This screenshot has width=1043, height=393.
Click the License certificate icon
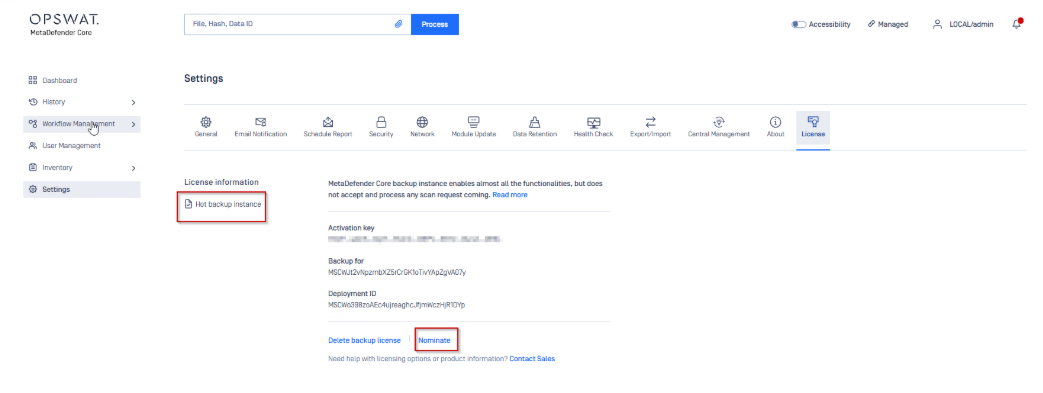813,121
